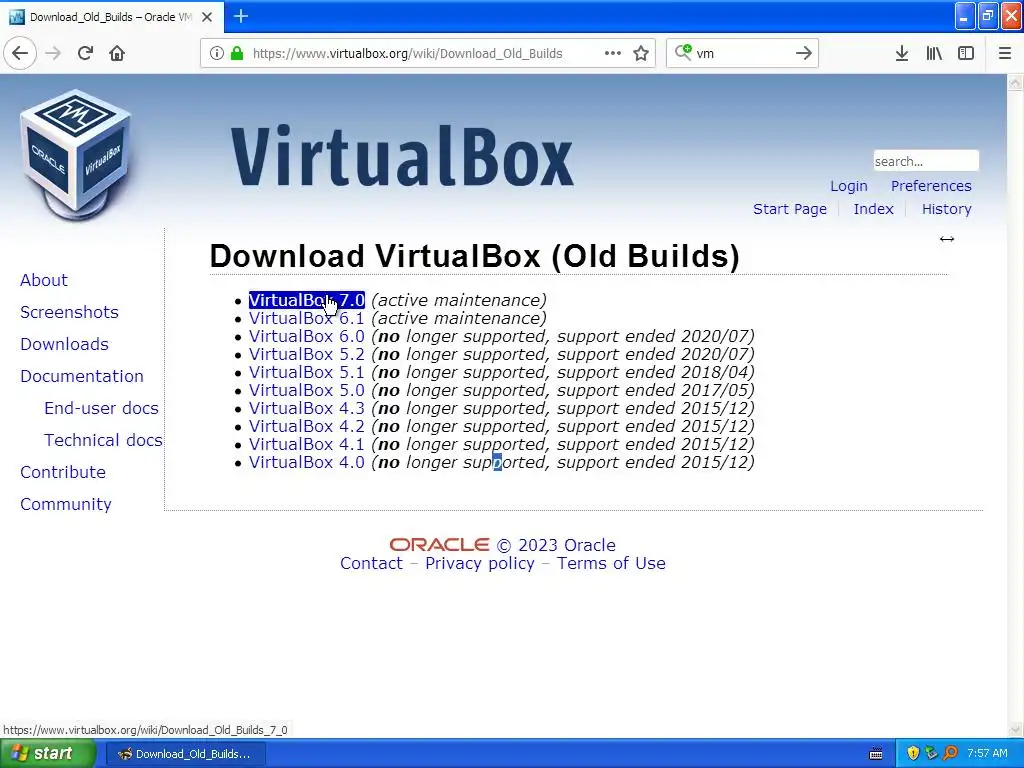
Task: Bookmark this page with the star
Action: (641, 53)
